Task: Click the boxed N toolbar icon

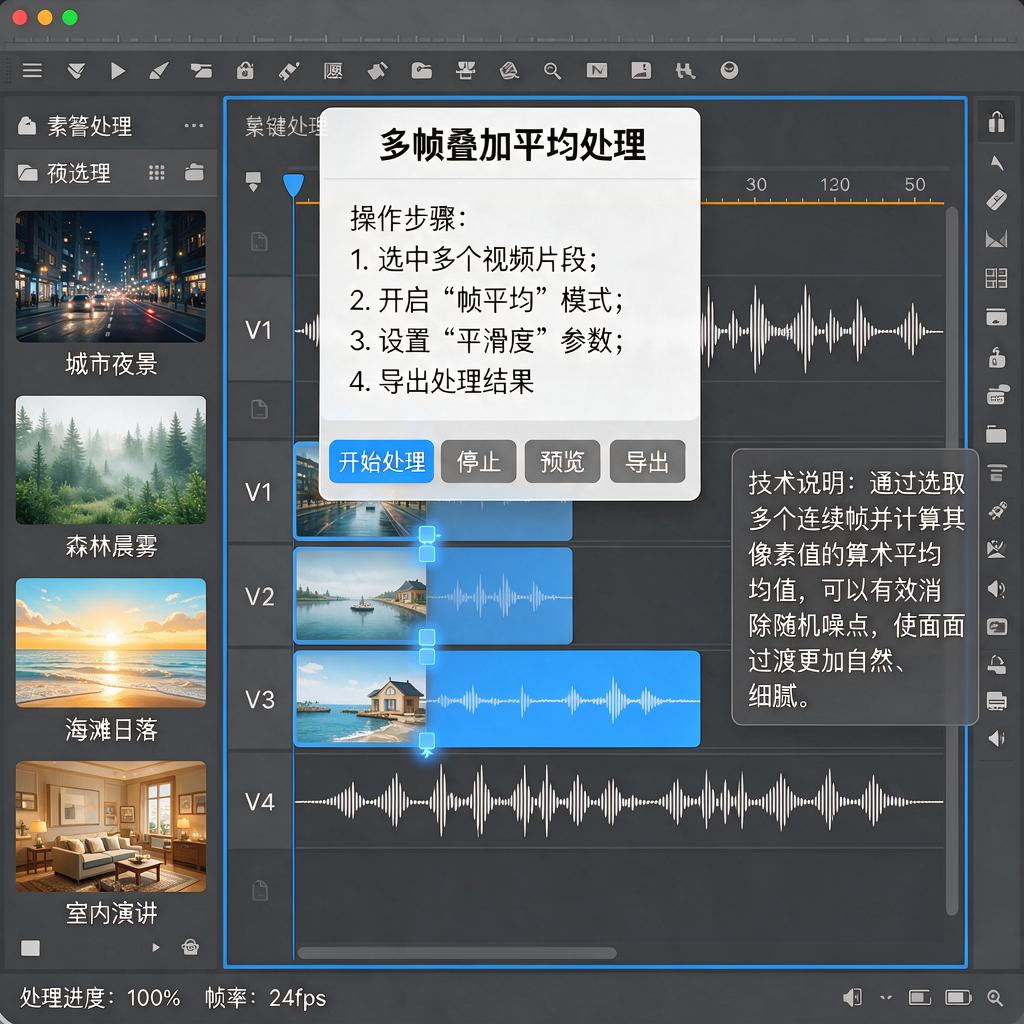Action: click(x=597, y=71)
